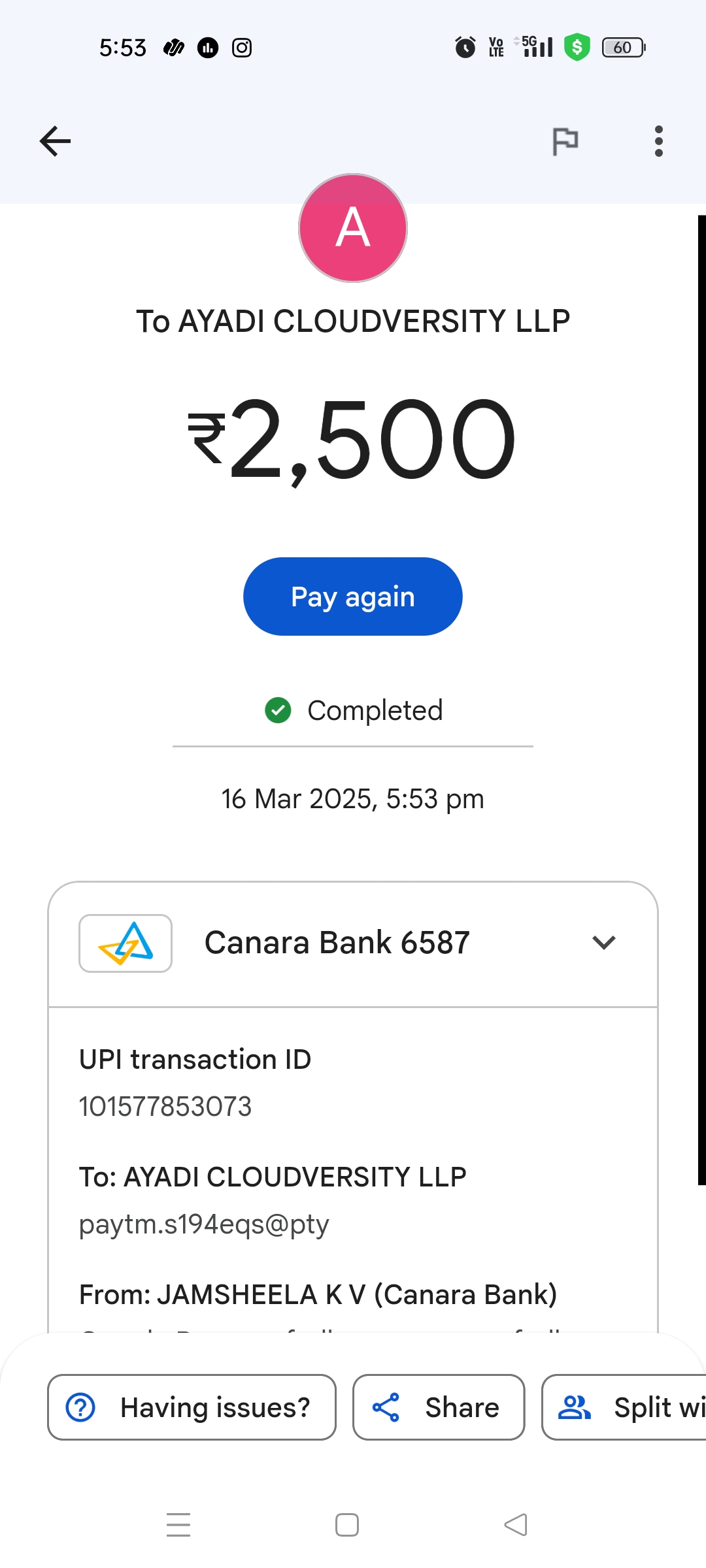Tap the back arrow icon
The image size is (706, 1568).
click(x=55, y=141)
